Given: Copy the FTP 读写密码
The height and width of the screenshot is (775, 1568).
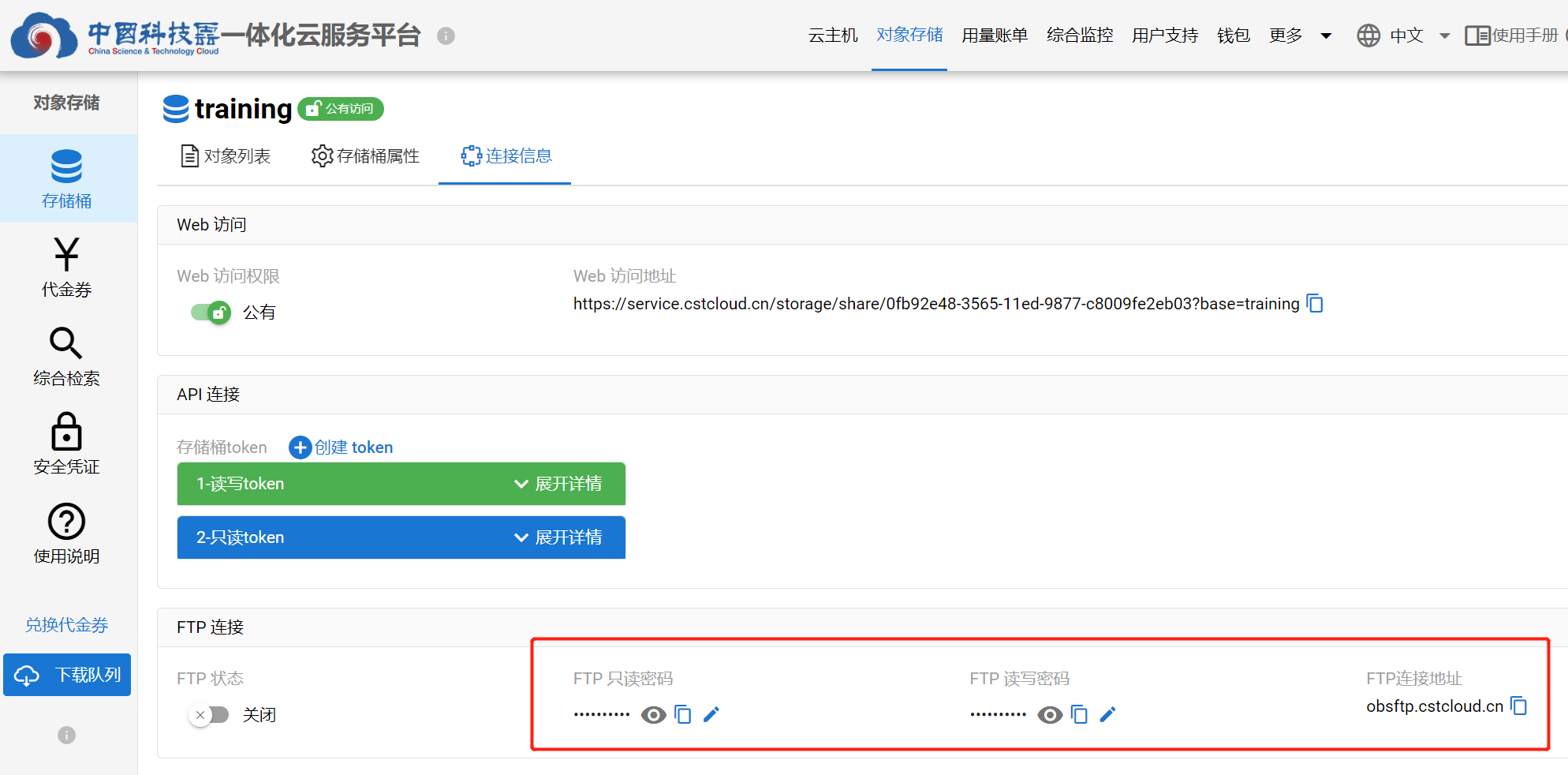Looking at the screenshot, I should [1080, 715].
